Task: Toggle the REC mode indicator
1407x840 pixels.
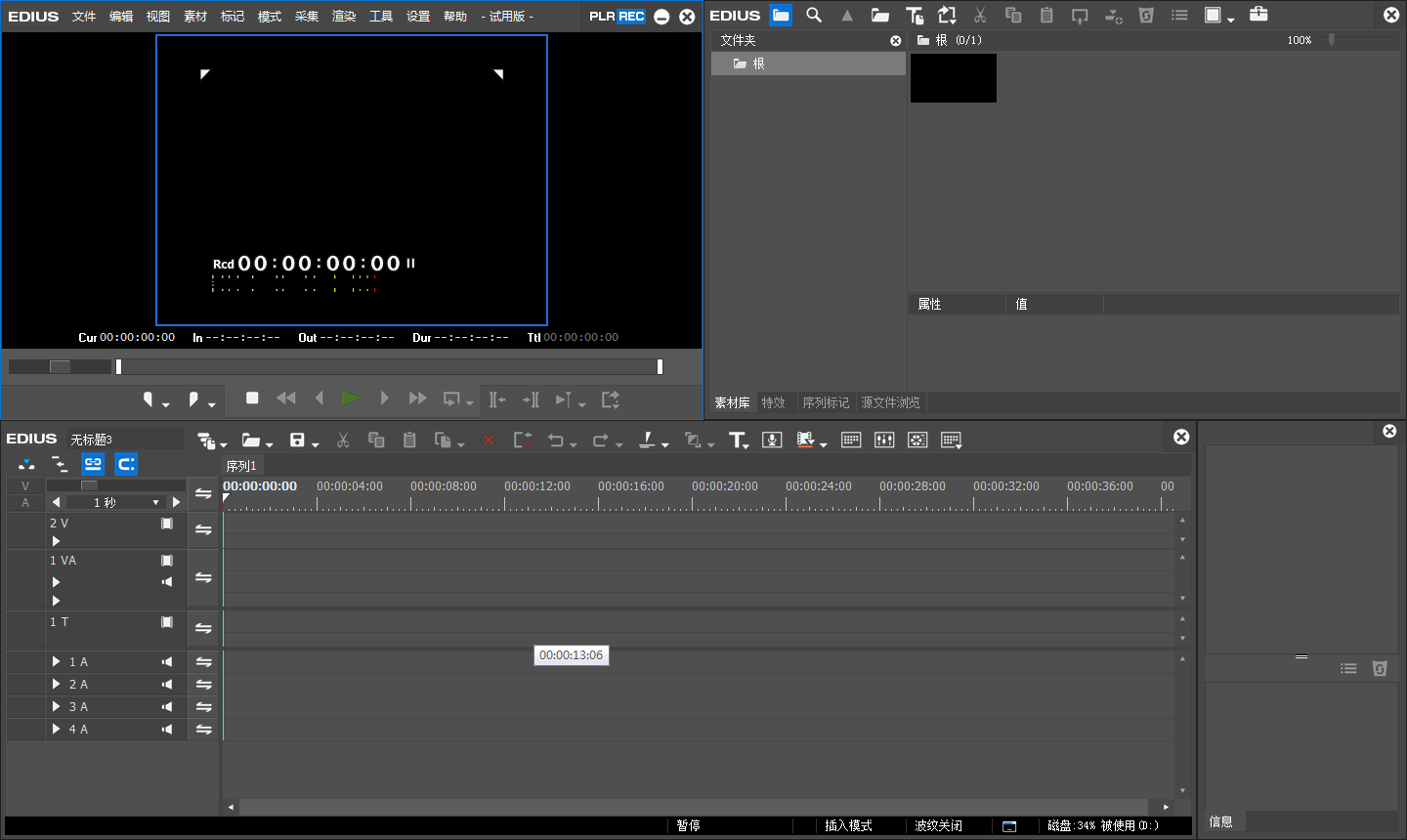Action: [631, 17]
